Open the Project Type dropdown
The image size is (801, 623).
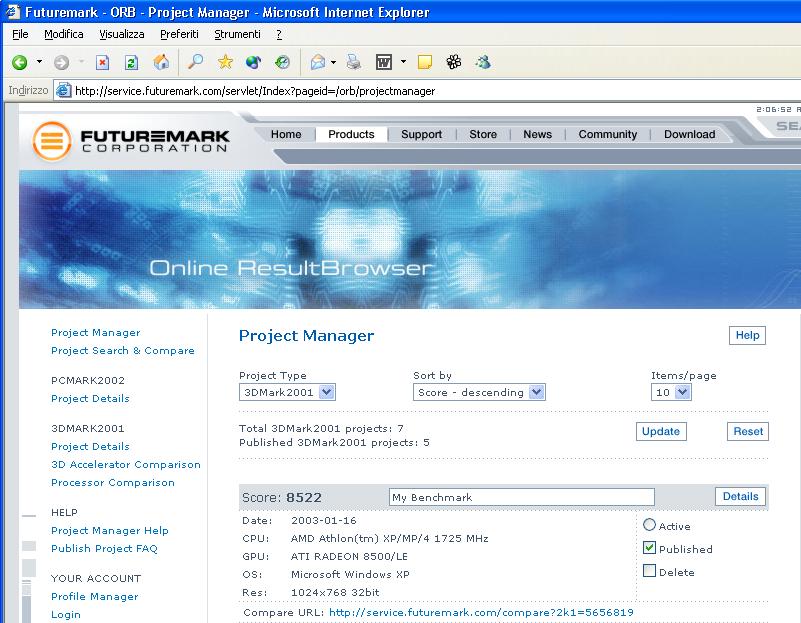pos(287,392)
